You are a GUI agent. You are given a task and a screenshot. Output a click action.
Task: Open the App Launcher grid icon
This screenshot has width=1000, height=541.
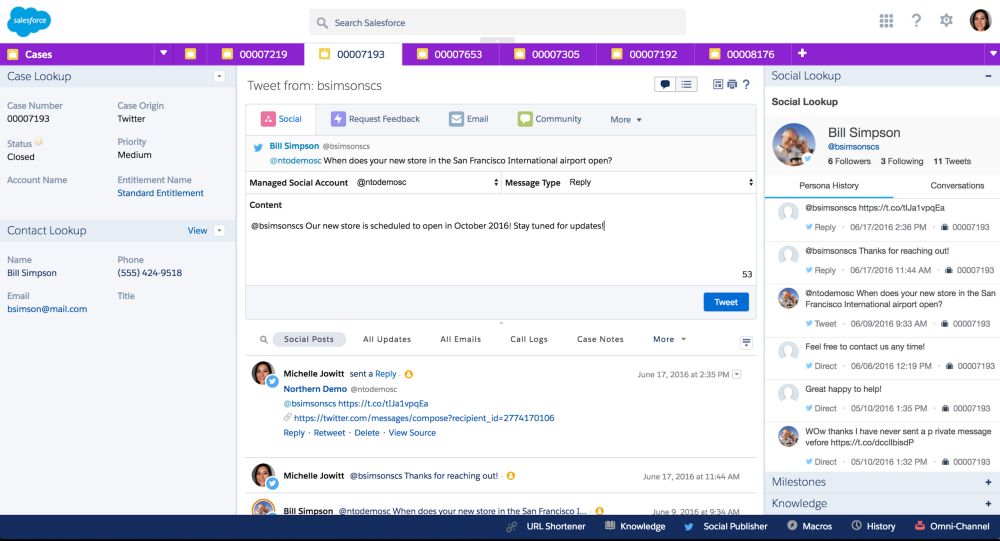[x=886, y=21]
